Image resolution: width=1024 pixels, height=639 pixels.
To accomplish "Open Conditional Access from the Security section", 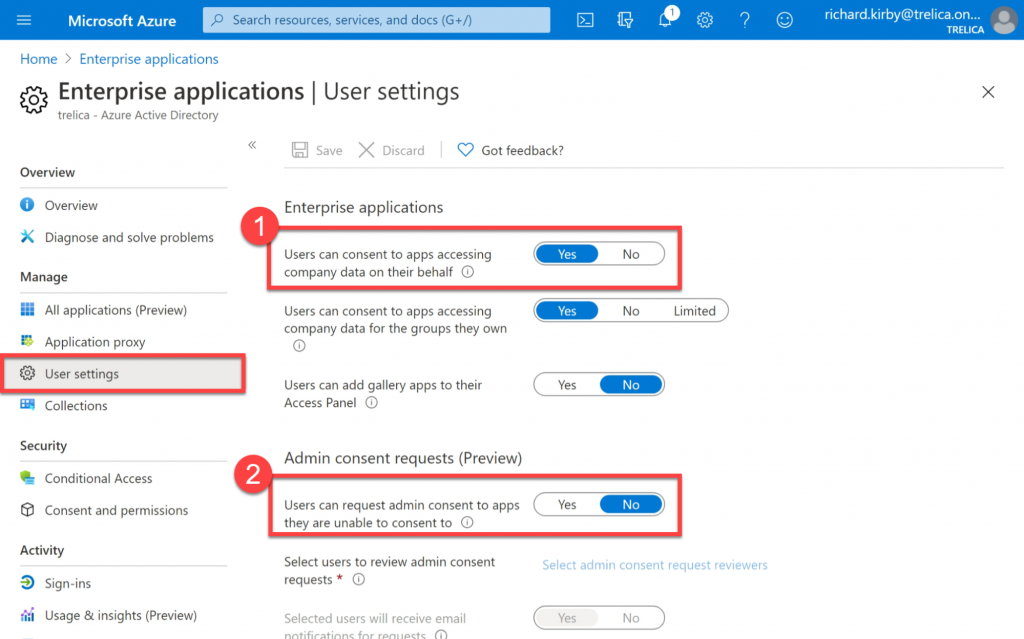I will coord(97,478).
